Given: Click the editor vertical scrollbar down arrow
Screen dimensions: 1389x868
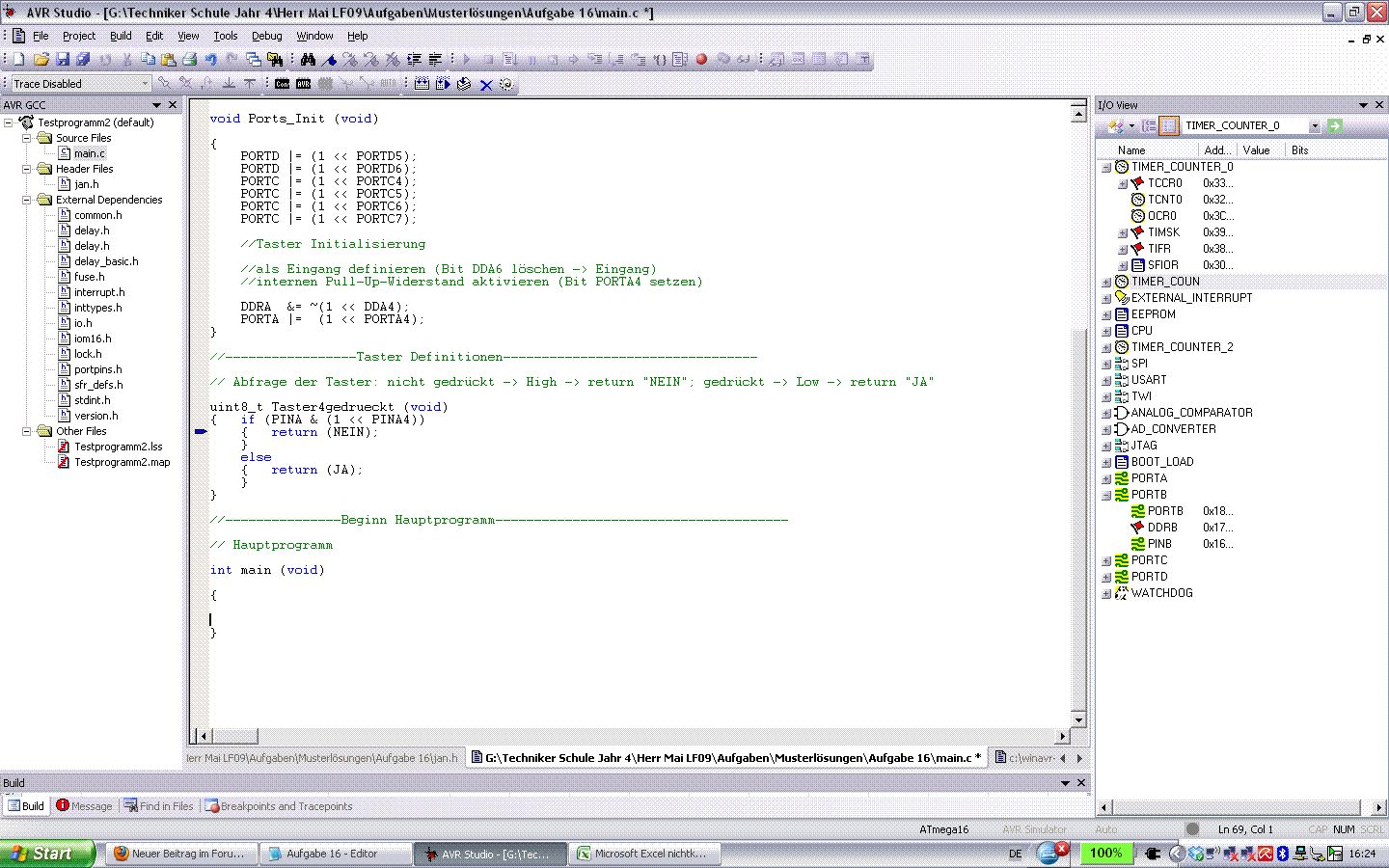Looking at the screenshot, I should pyautogui.click(x=1079, y=720).
